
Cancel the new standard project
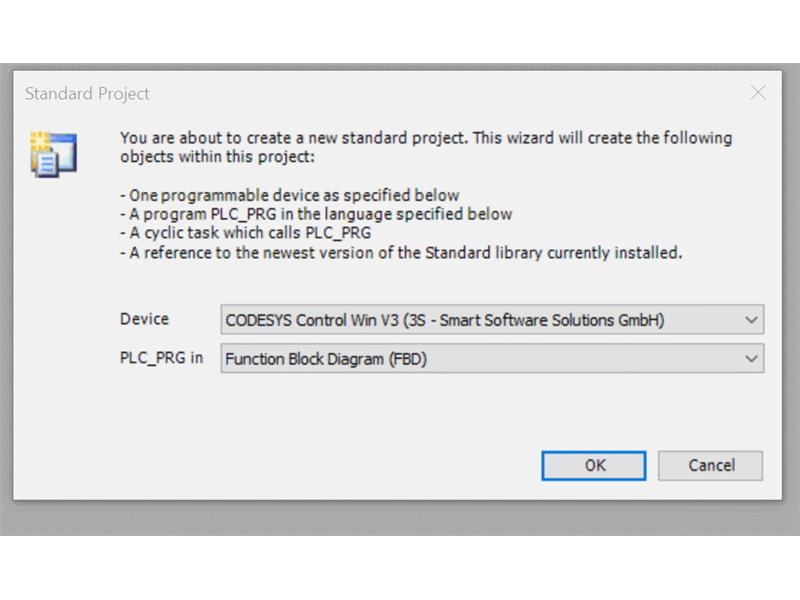[710, 465]
